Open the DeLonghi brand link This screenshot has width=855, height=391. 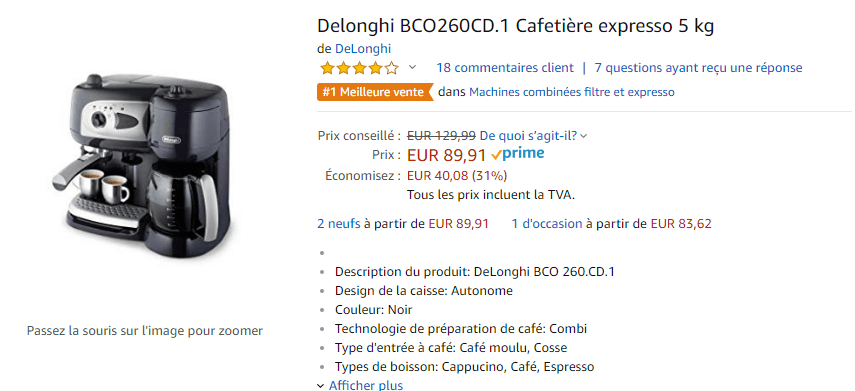(363, 49)
